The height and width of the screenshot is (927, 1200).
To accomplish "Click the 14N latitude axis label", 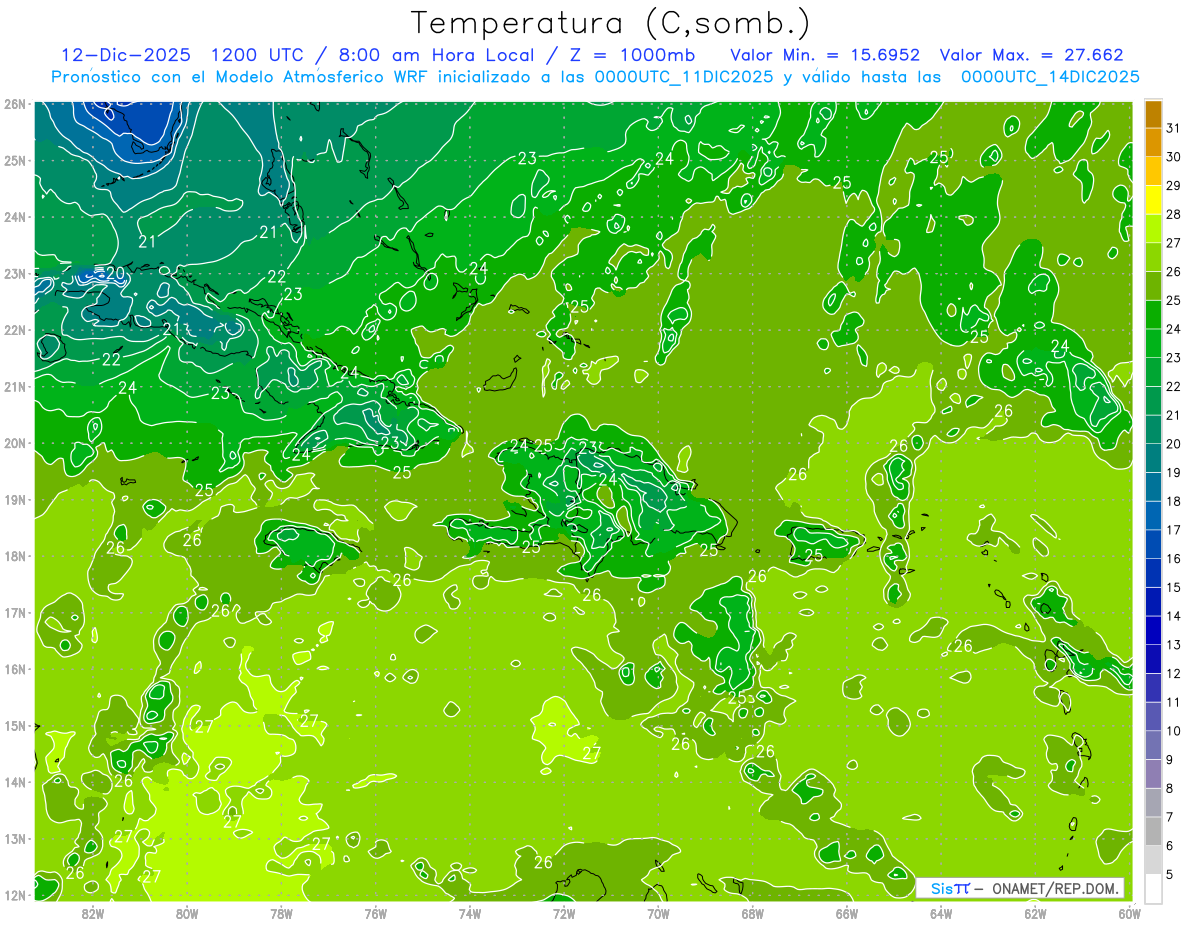I will tap(15, 782).
